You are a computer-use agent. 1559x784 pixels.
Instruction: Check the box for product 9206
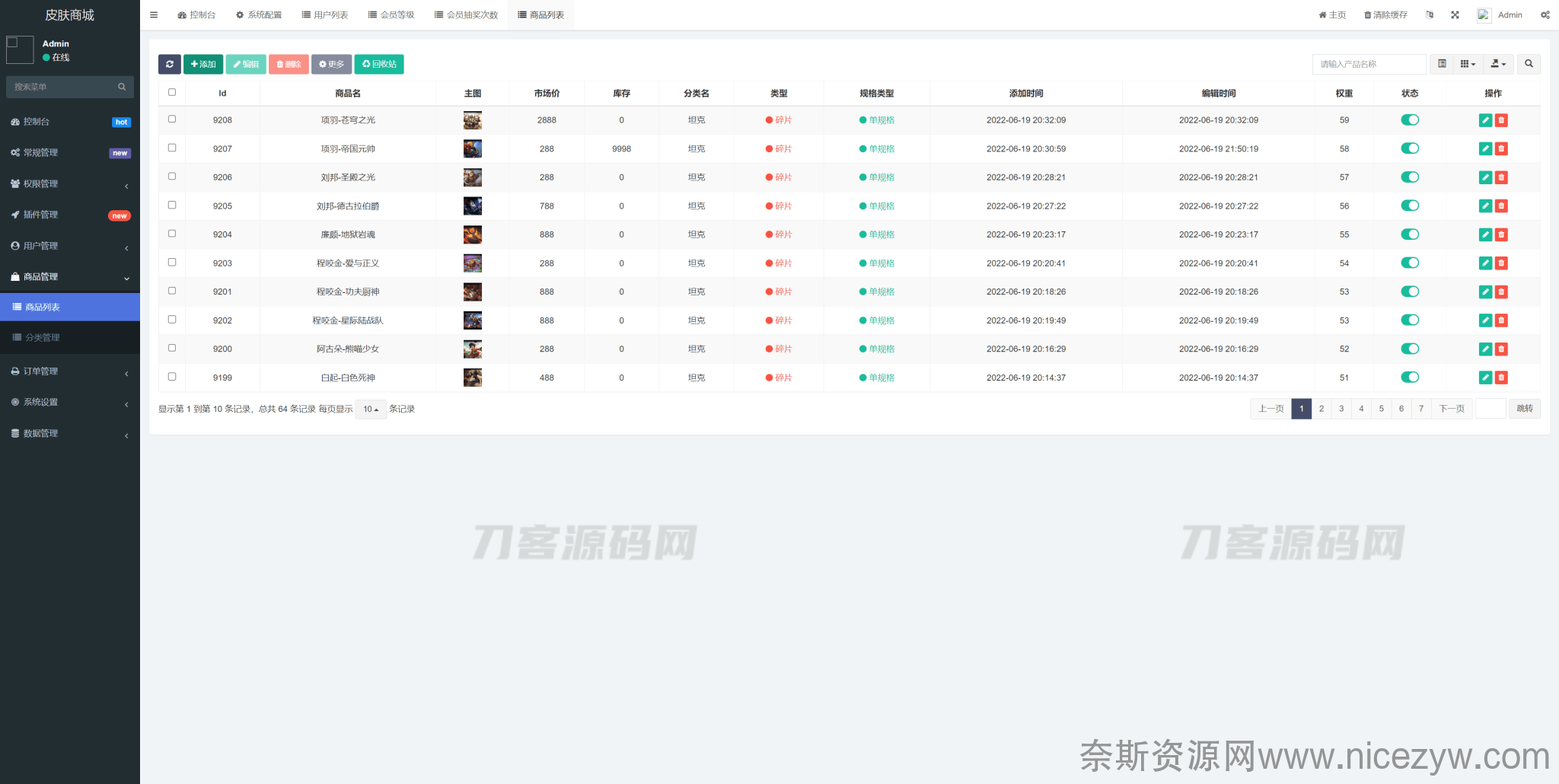tap(172, 177)
